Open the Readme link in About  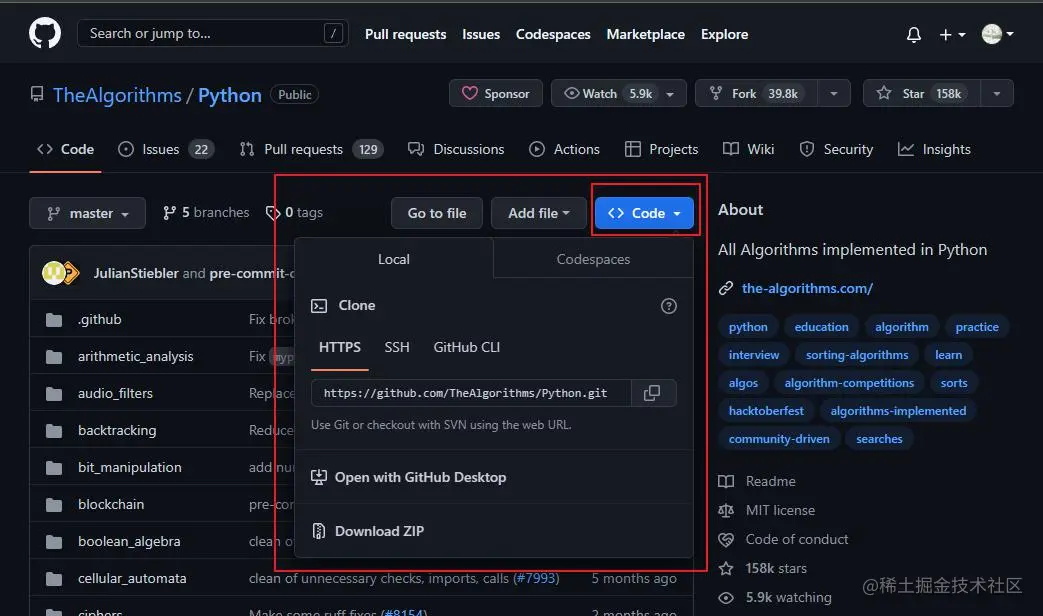[757, 481]
